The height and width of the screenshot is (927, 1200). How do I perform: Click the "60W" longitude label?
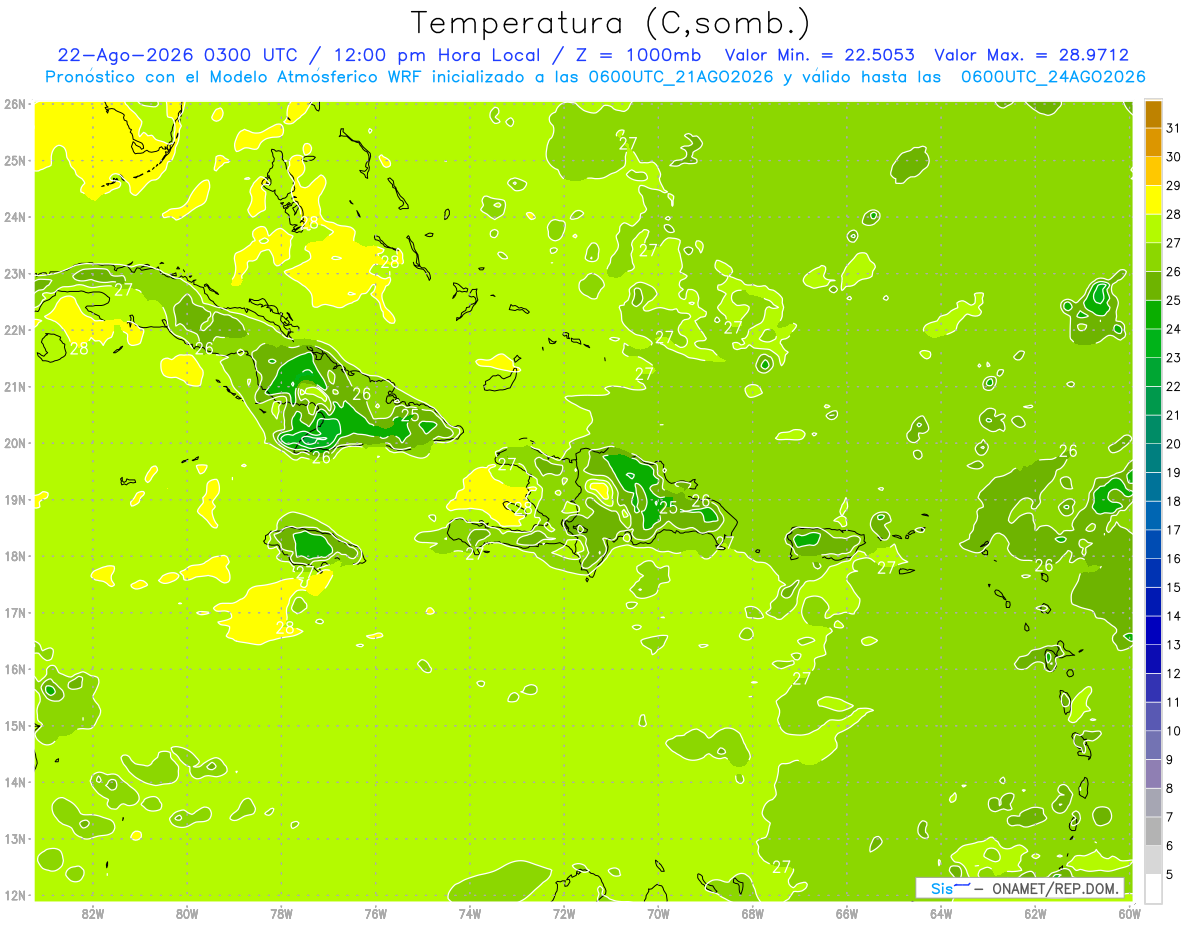point(1130,913)
